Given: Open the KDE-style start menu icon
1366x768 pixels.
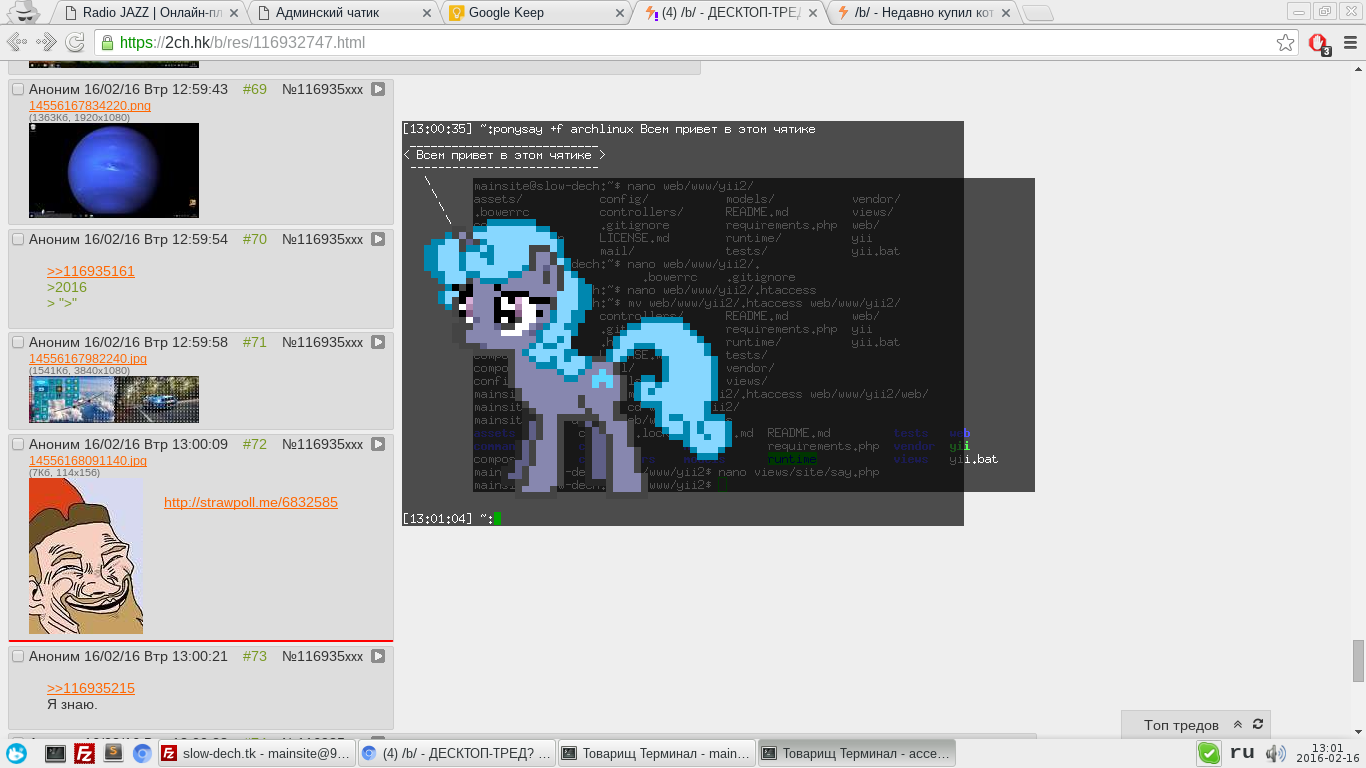Looking at the screenshot, I should 16,753.
